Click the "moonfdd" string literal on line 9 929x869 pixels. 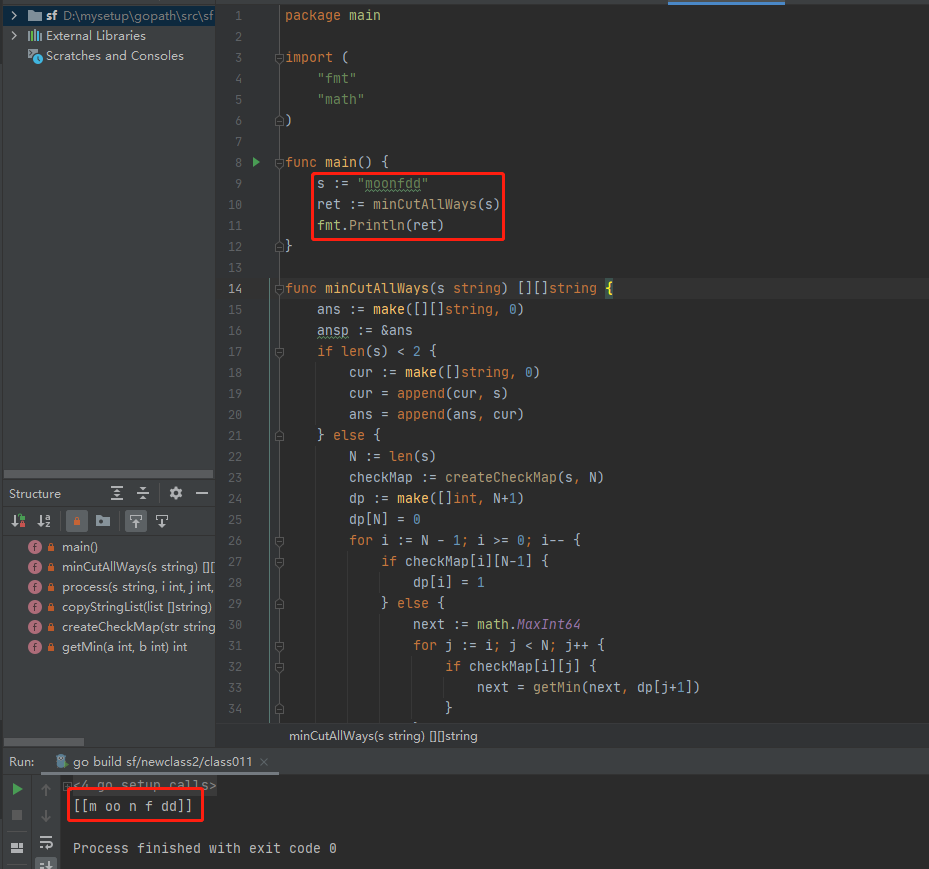(x=392, y=184)
